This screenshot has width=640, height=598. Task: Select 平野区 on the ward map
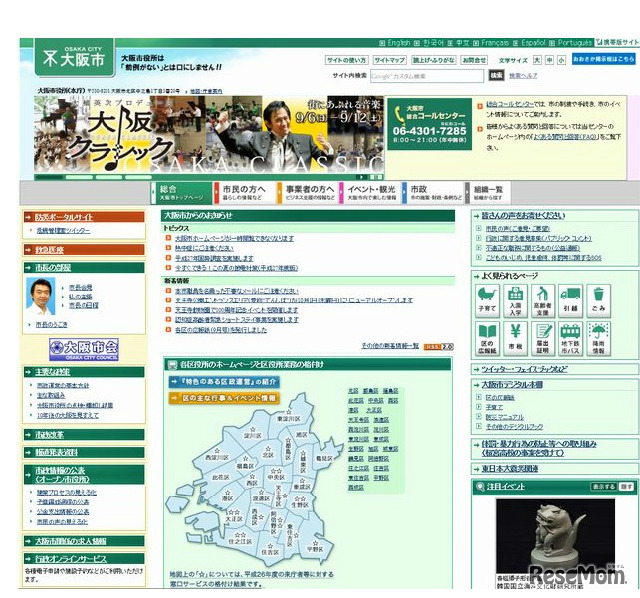(315, 549)
